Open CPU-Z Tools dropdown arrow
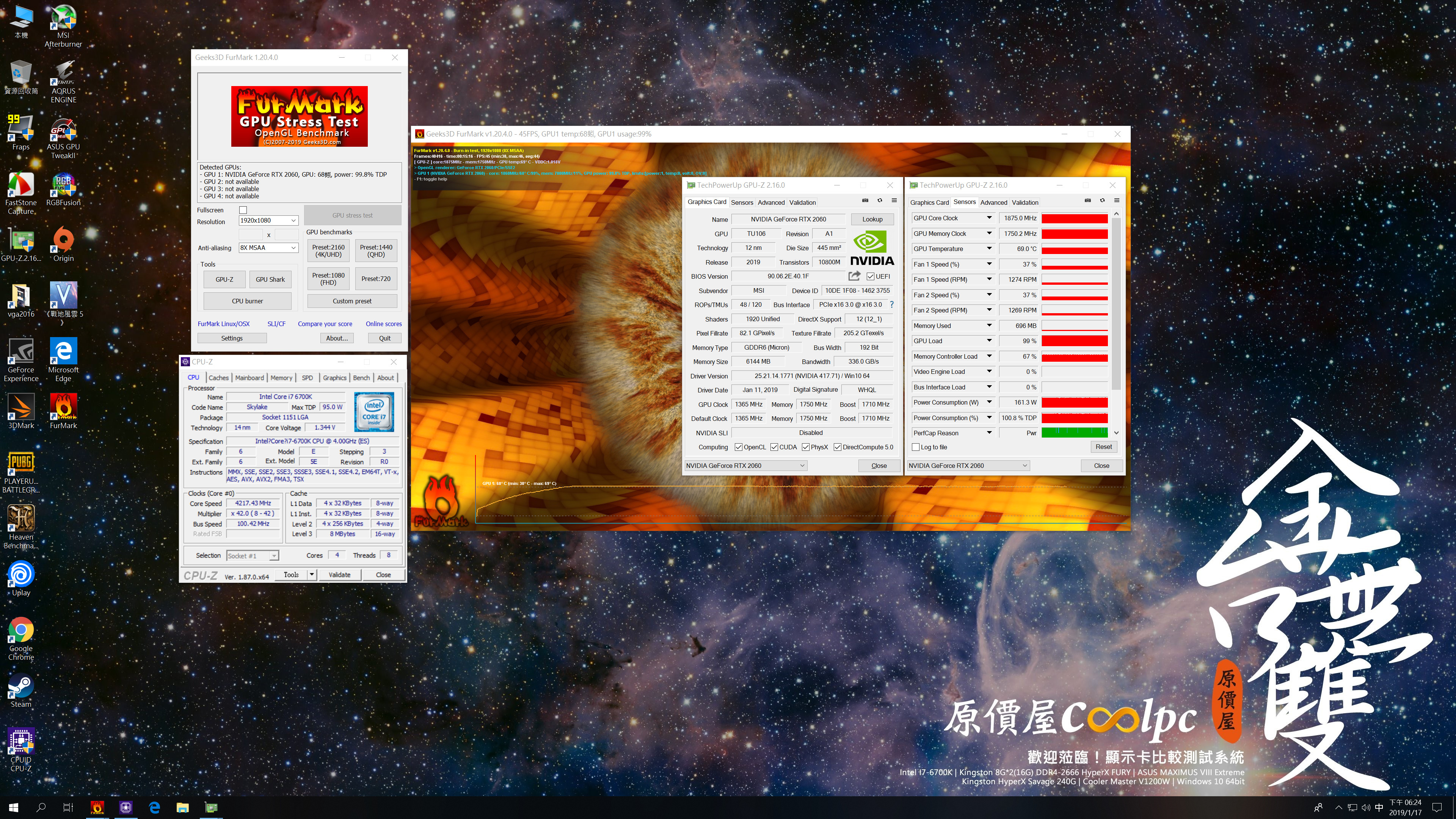 pos(311,574)
